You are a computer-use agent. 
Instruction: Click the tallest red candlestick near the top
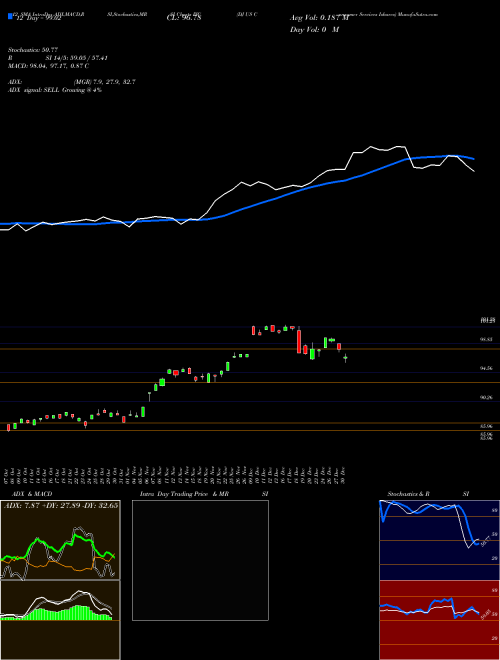(x=299, y=341)
